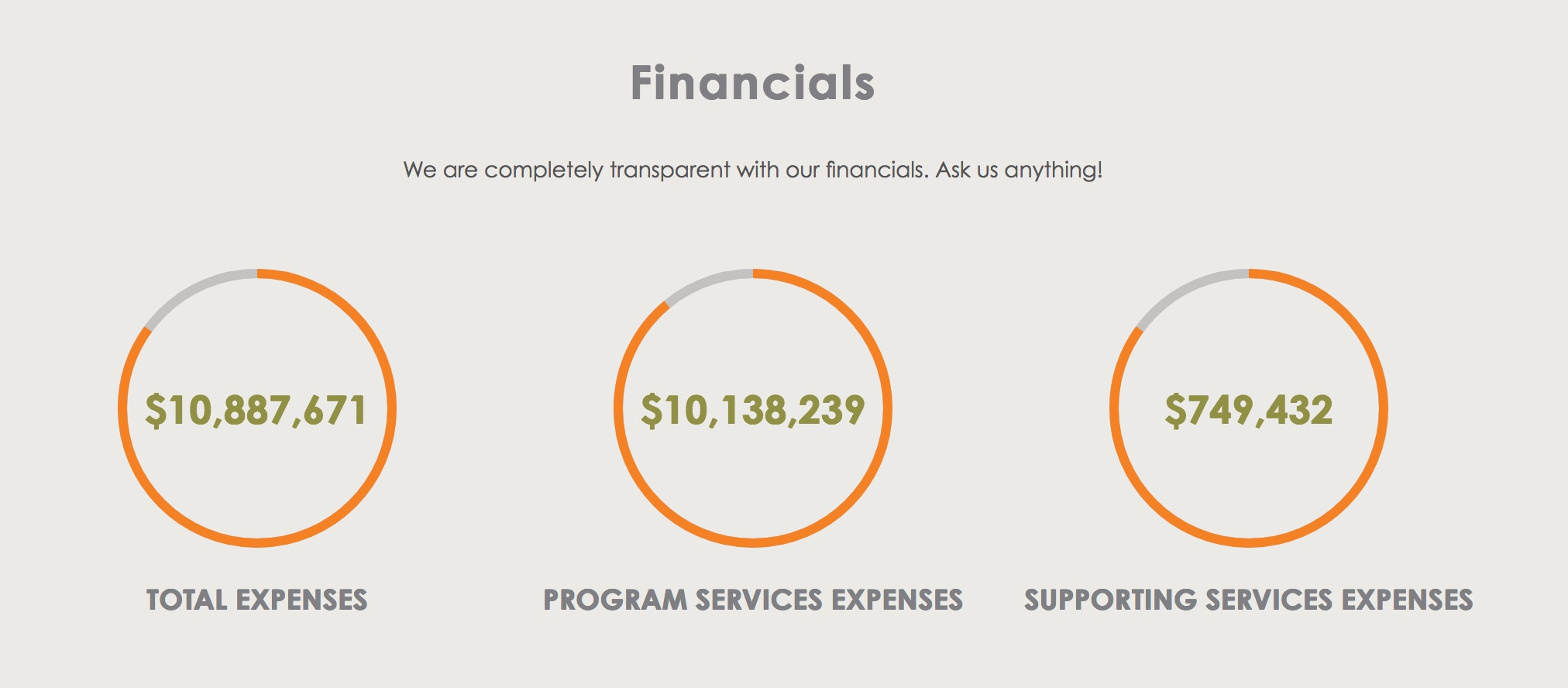This screenshot has height=688, width=1568.
Task: Click the $749,432 supporting services amount
Action: pyautogui.click(x=1249, y=410)
